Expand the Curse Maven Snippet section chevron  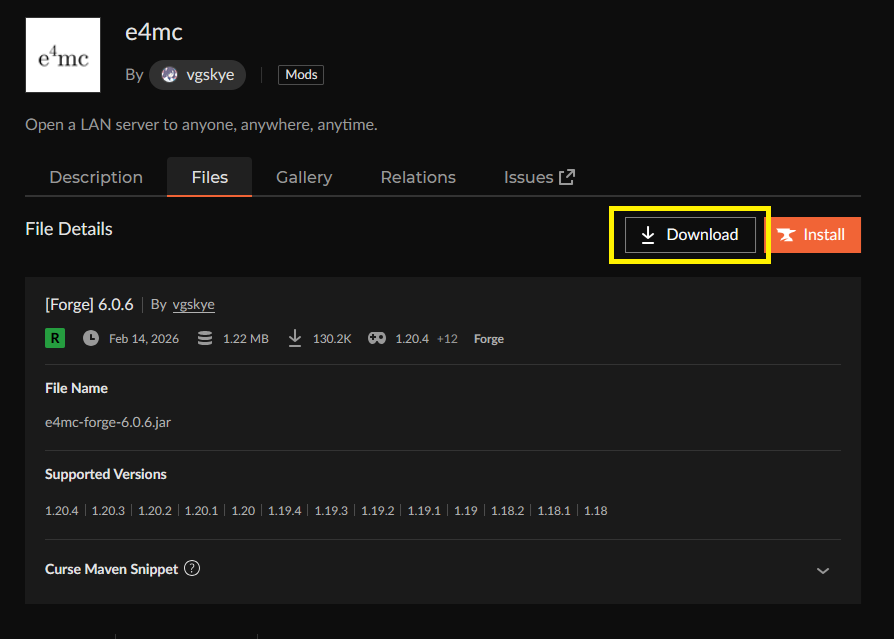coord(823,570)
